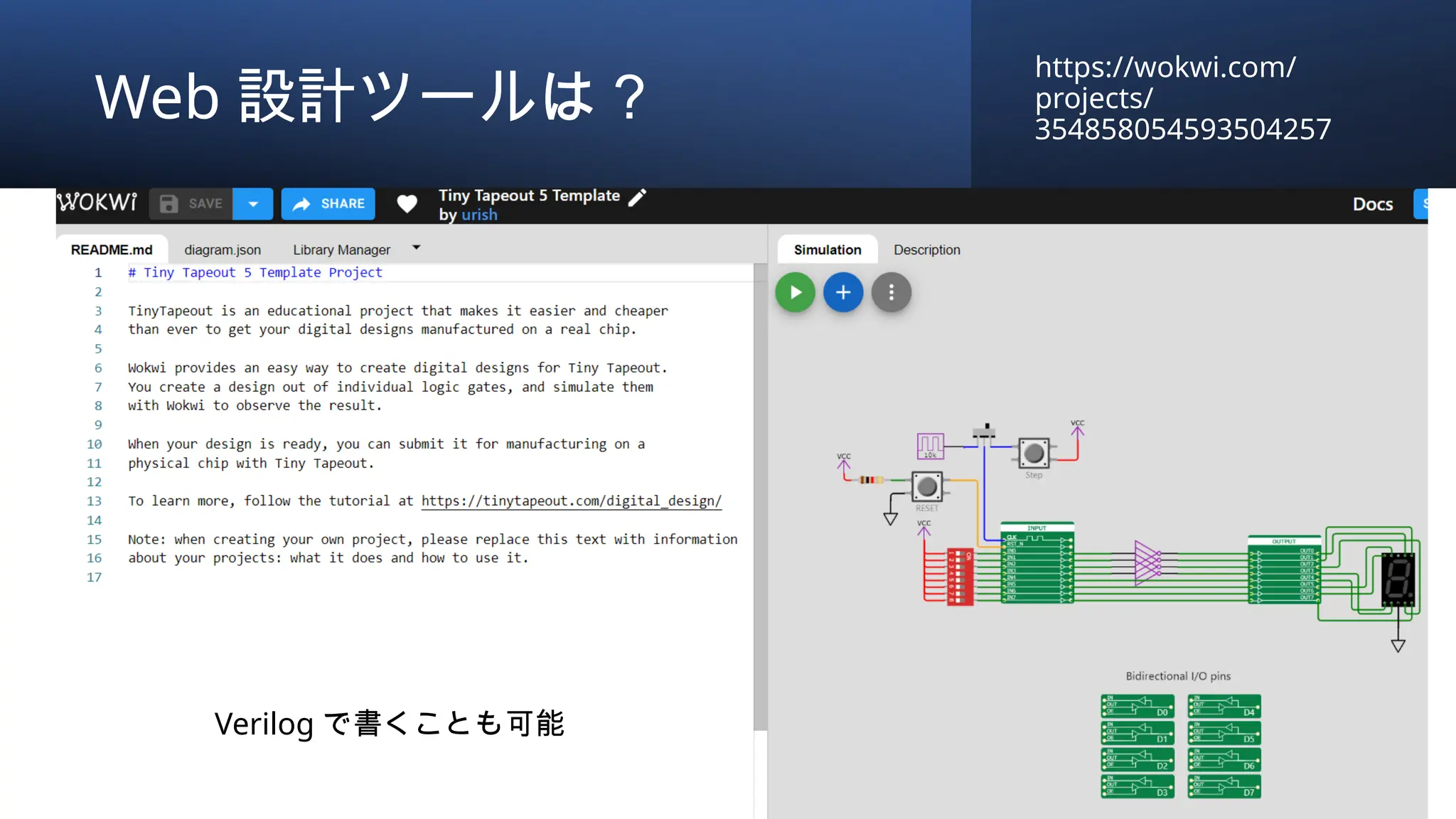Select the D3 bidirectional I/O pin
Viewport: 1456px width, 819px height.
tap(1137, 787)
